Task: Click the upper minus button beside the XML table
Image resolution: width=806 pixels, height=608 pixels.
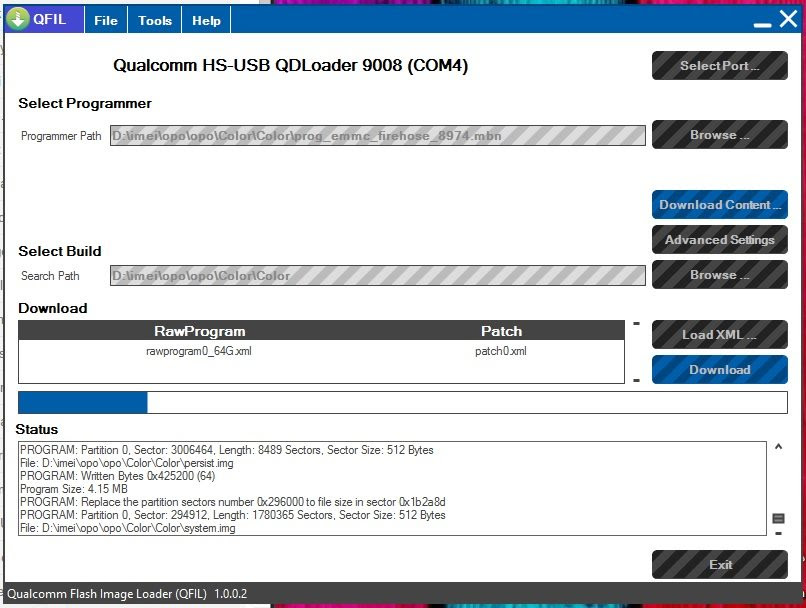Action: click(x=636, y=324)
